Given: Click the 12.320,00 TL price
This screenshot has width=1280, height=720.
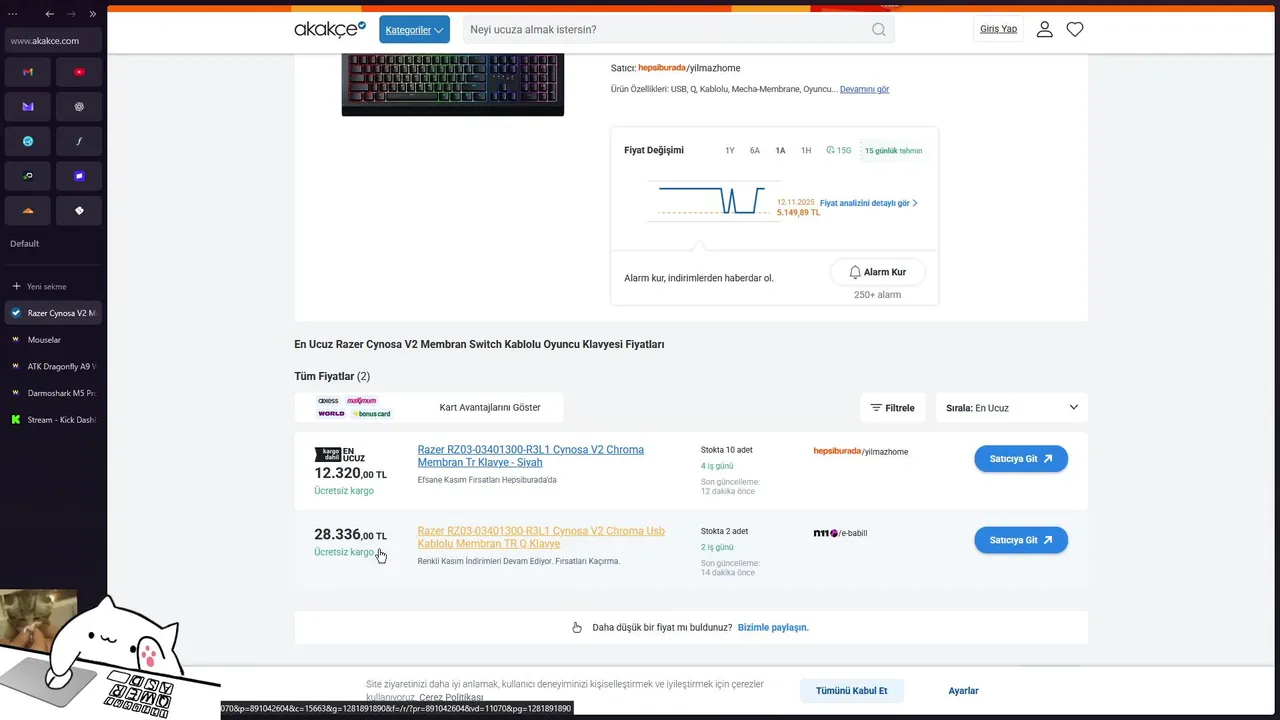Looking at the screenshot, I should tap(350, 474).
